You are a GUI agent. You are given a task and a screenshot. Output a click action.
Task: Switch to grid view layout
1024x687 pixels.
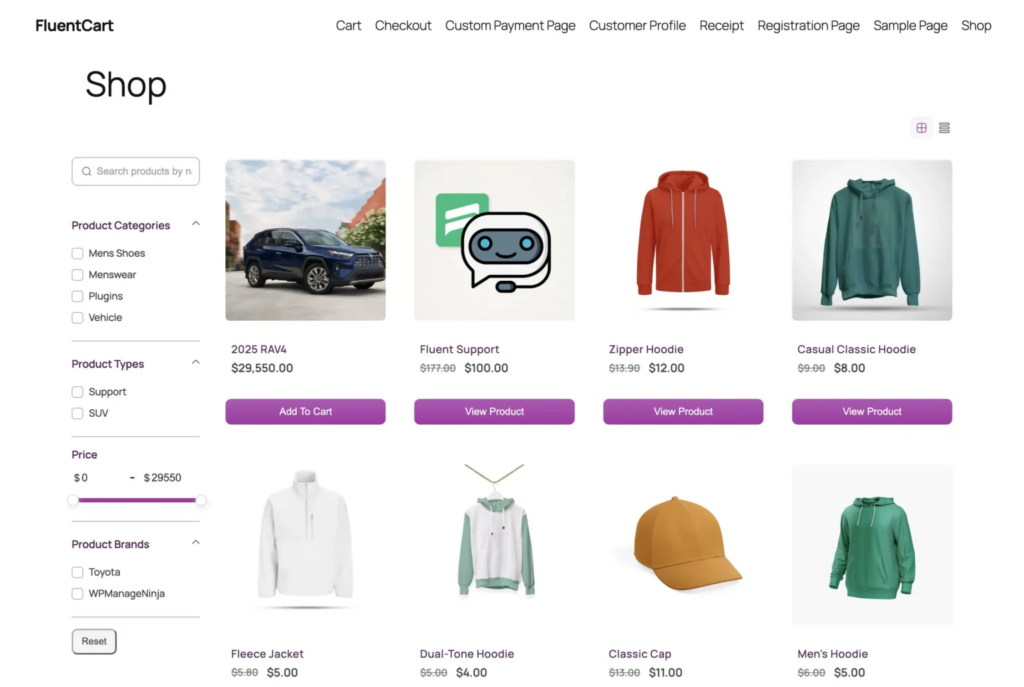pyautogui.click(x=921, y=128)
